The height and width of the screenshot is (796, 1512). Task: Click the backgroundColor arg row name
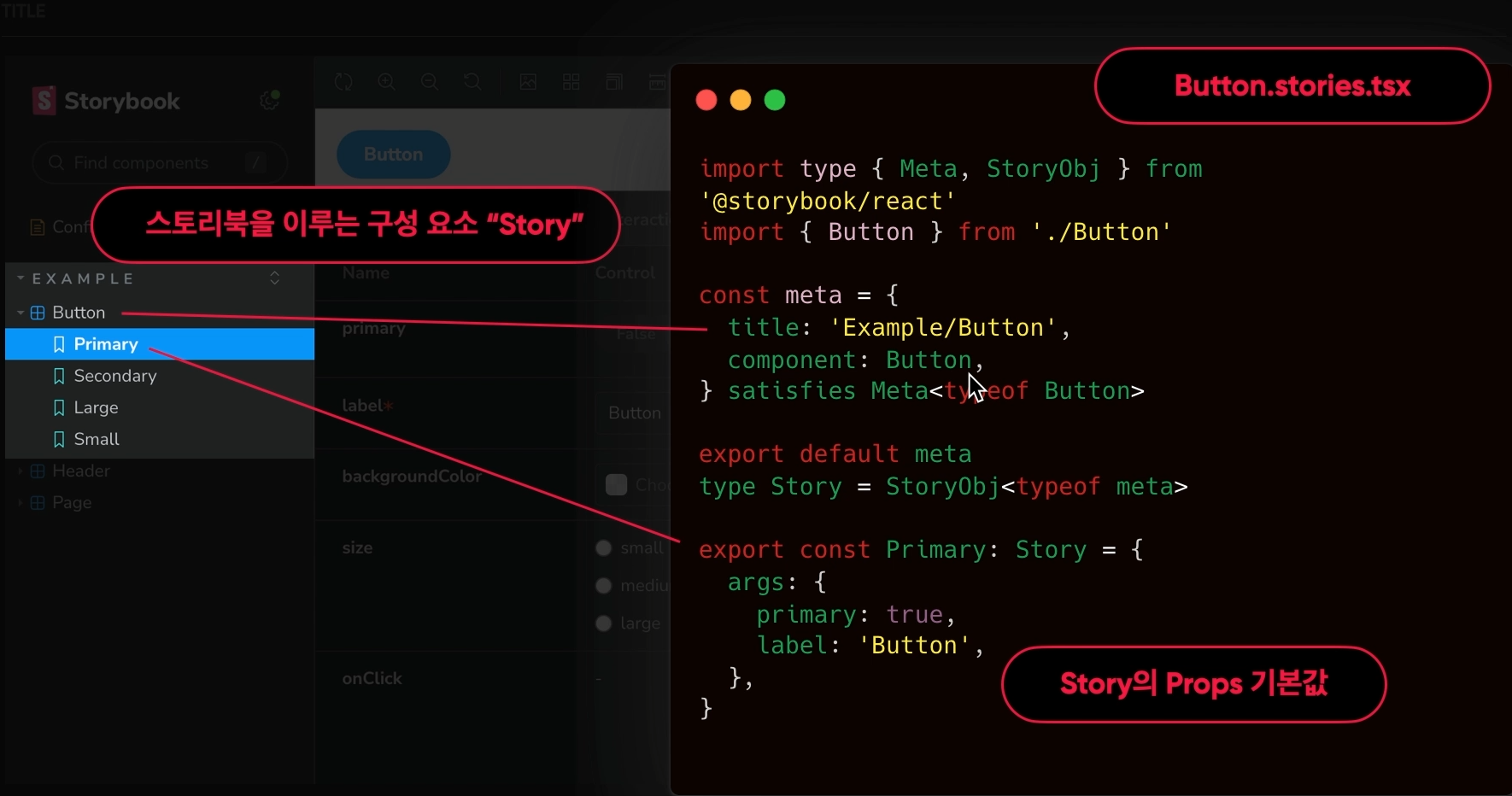[412, 477]
